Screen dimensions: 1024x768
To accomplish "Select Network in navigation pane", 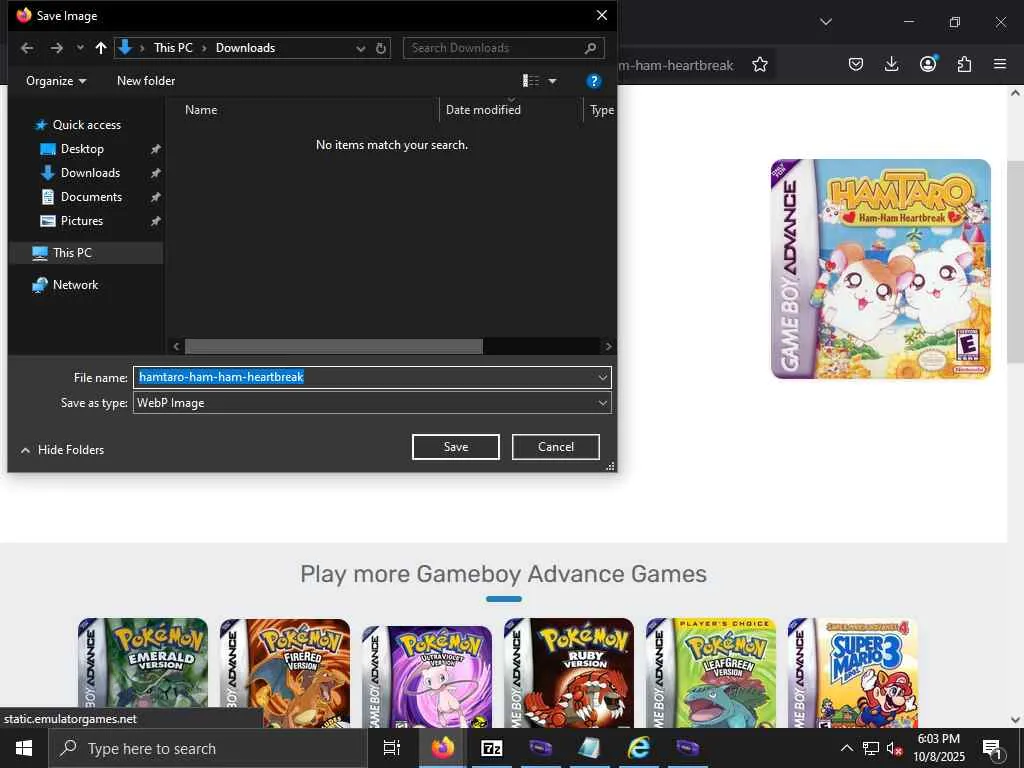I will [x=75, y=285].
